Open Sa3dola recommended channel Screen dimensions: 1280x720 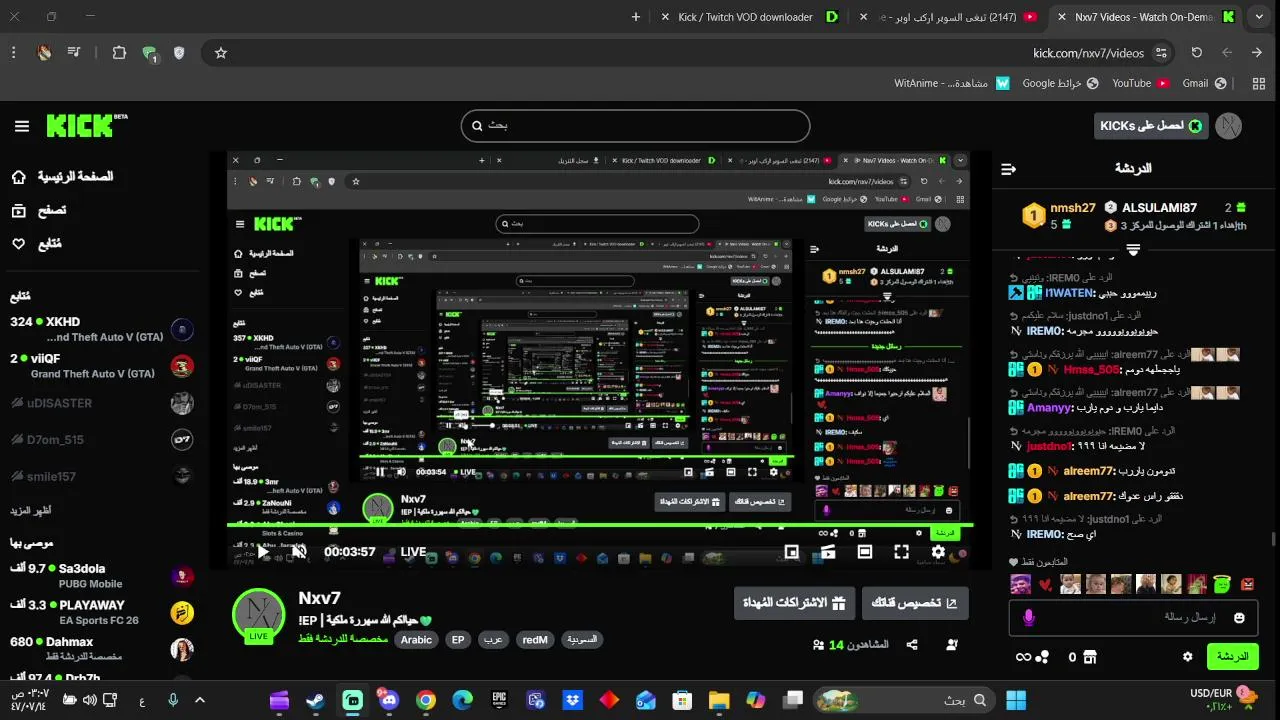coord(100,575)
